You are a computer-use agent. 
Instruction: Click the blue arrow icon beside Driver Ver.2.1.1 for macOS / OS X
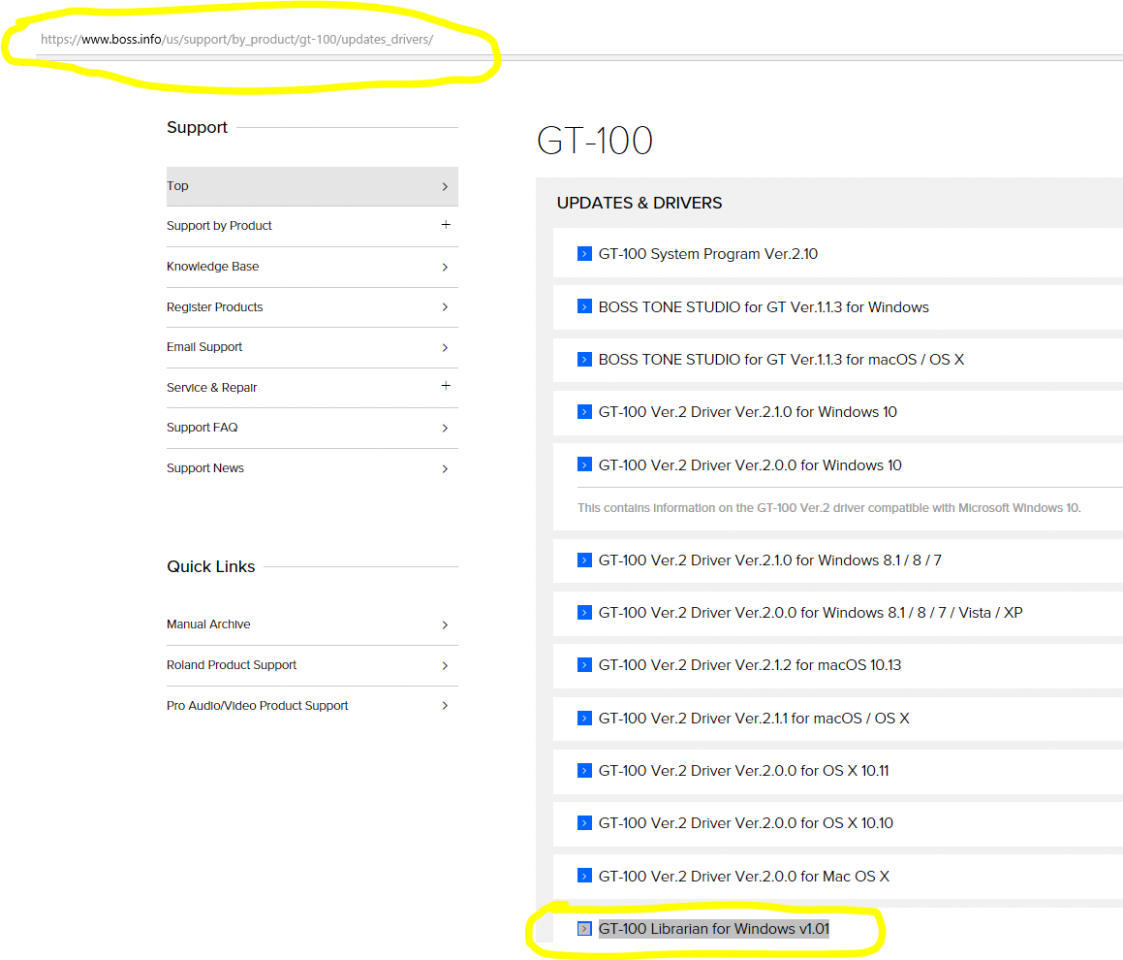tap(584, 718)
